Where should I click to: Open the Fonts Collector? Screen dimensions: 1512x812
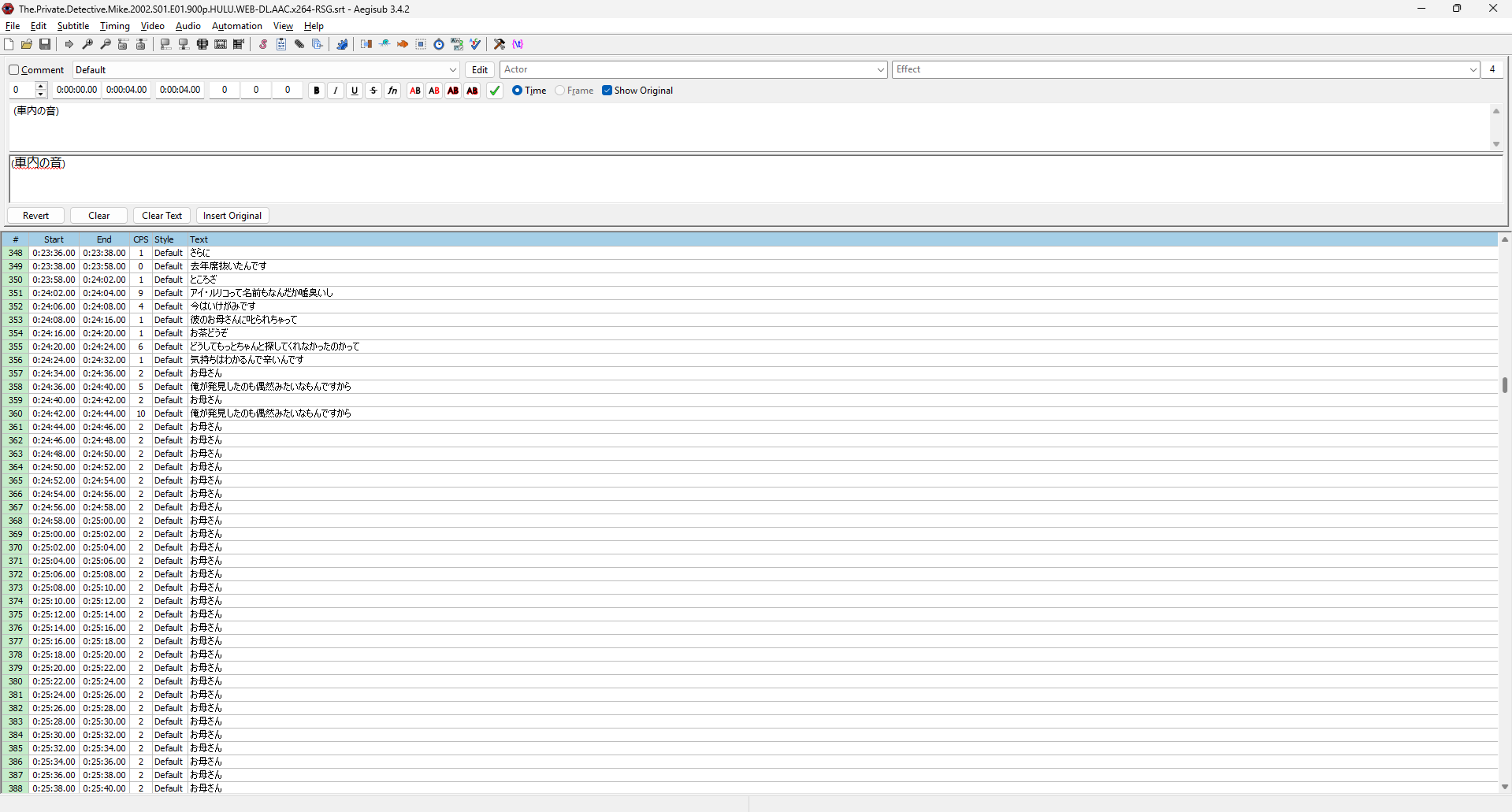(x=318, y=44)
